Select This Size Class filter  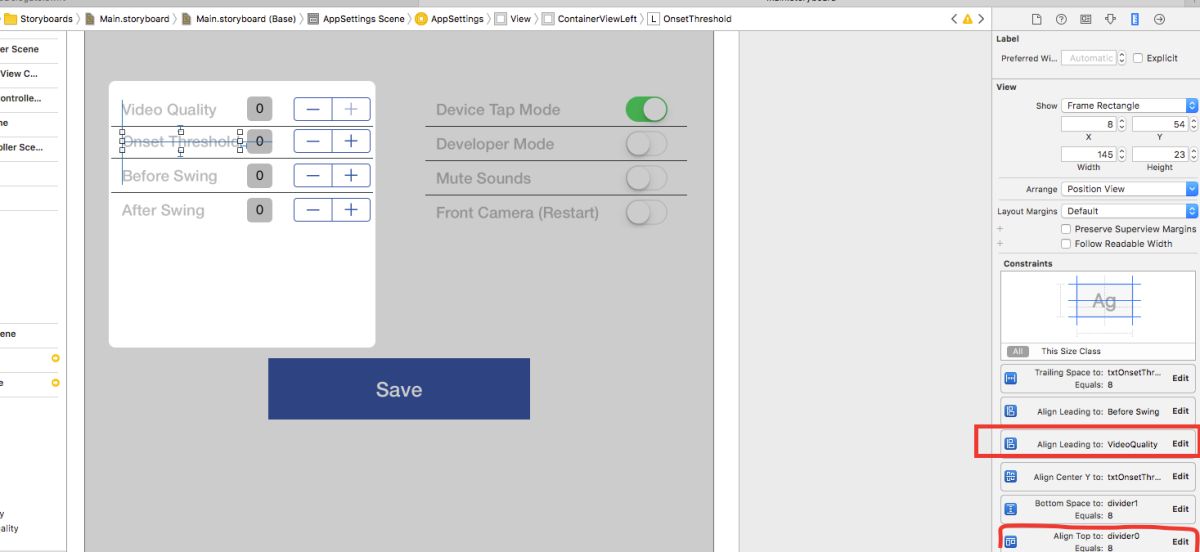1071,351
